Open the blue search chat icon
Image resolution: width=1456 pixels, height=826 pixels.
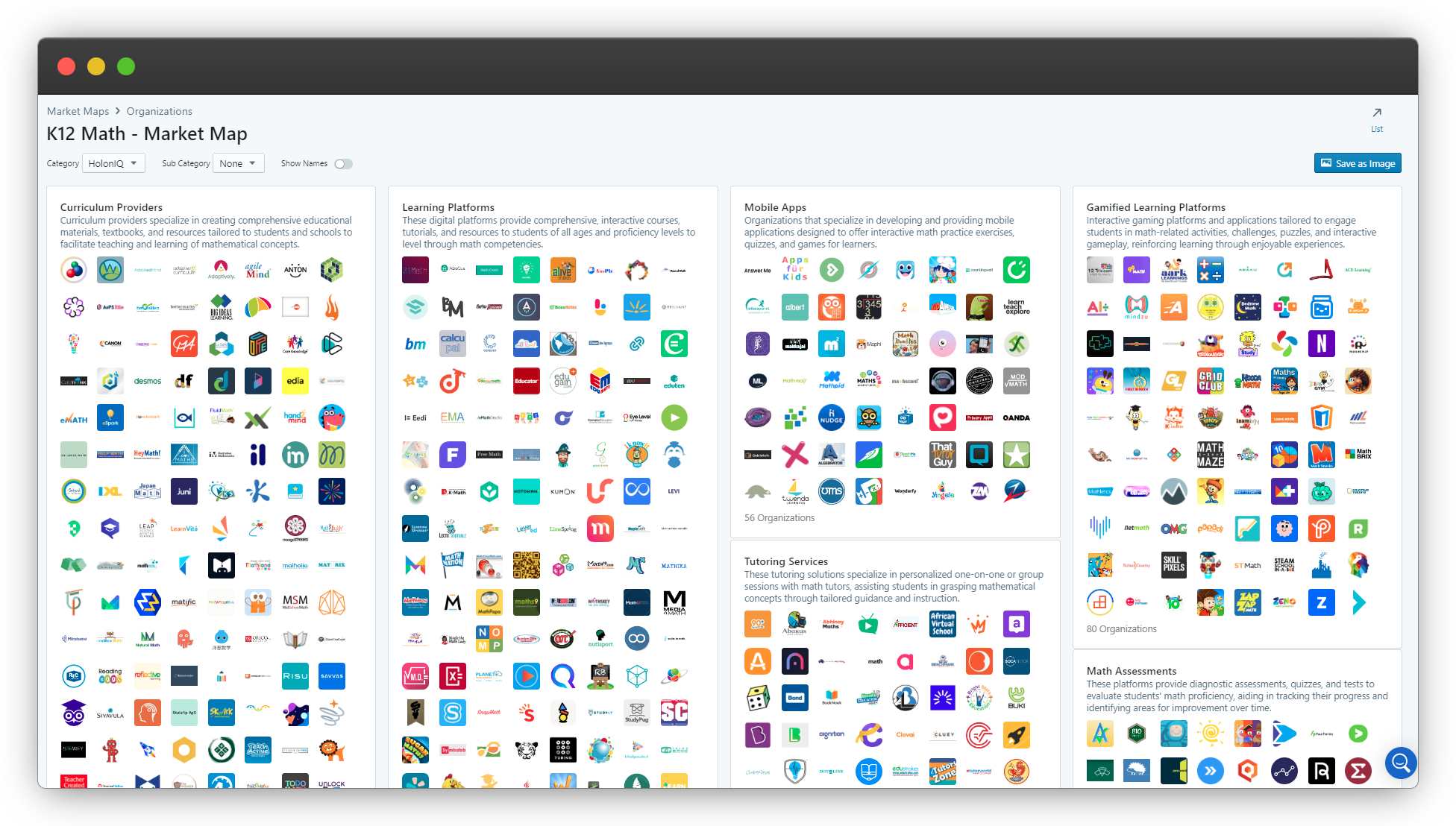(x=1400, y=762)
